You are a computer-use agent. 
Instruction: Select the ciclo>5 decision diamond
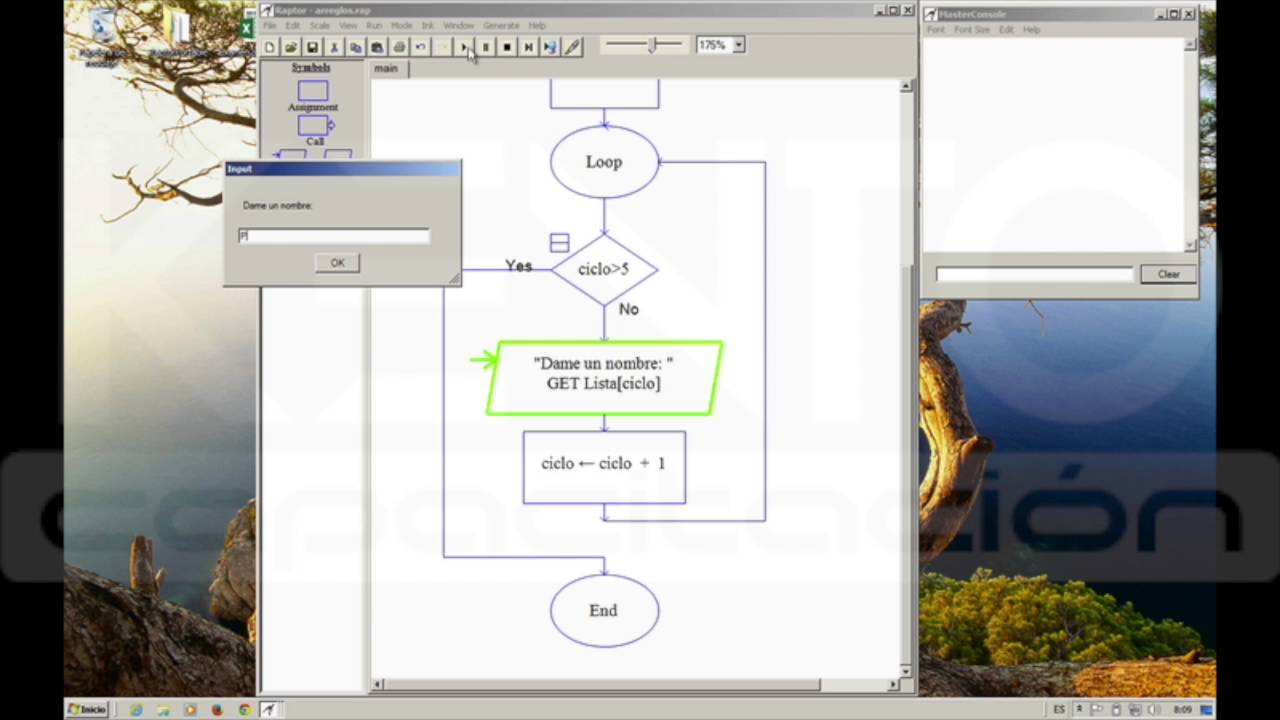coord(604,270)
